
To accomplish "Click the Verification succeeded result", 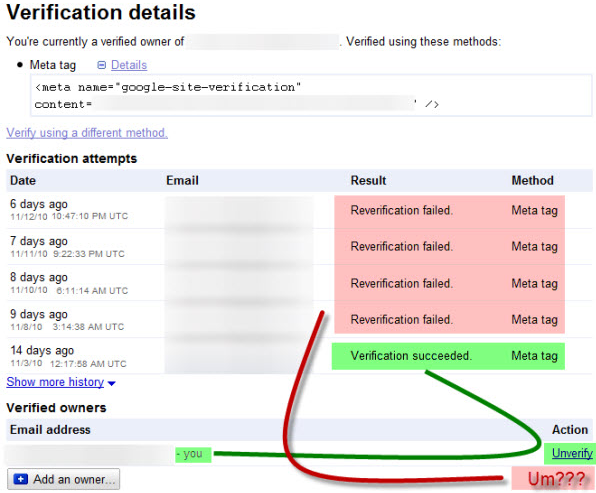I will (x=411, y=356).
